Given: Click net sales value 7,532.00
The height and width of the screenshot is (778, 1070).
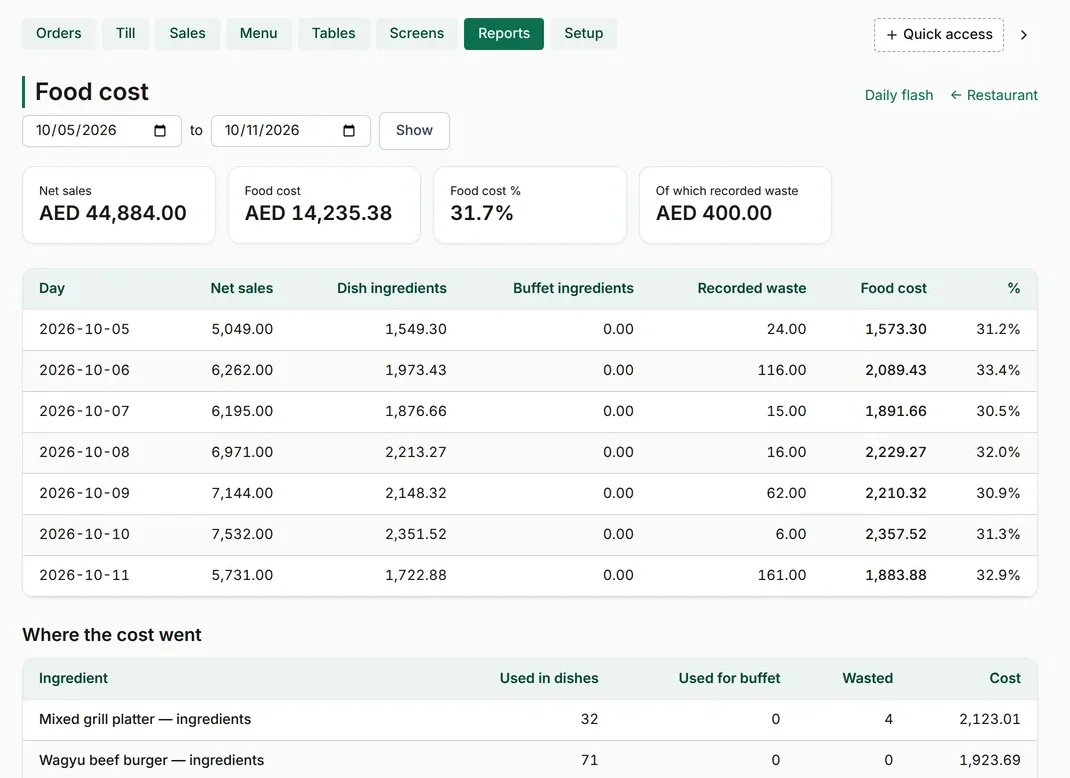Looking at the screenshot, I should coord(242,534).
